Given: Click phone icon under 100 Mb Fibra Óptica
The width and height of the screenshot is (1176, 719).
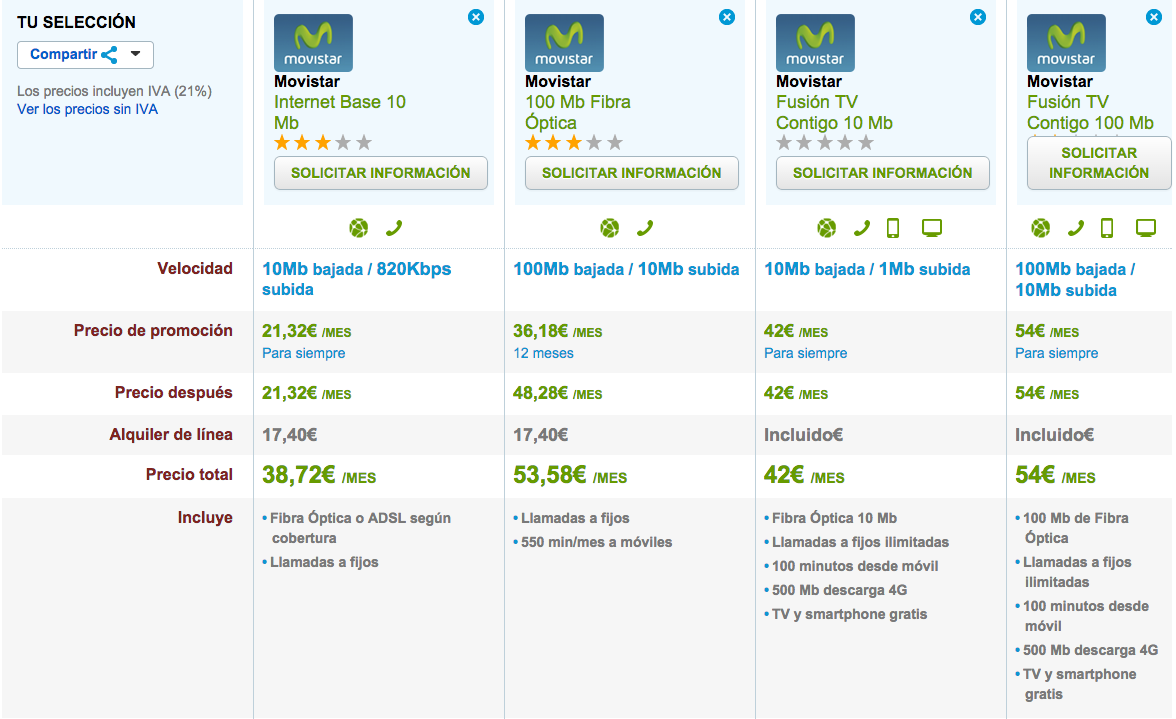Looking at the screenshot, I should (x=645, y=228).
